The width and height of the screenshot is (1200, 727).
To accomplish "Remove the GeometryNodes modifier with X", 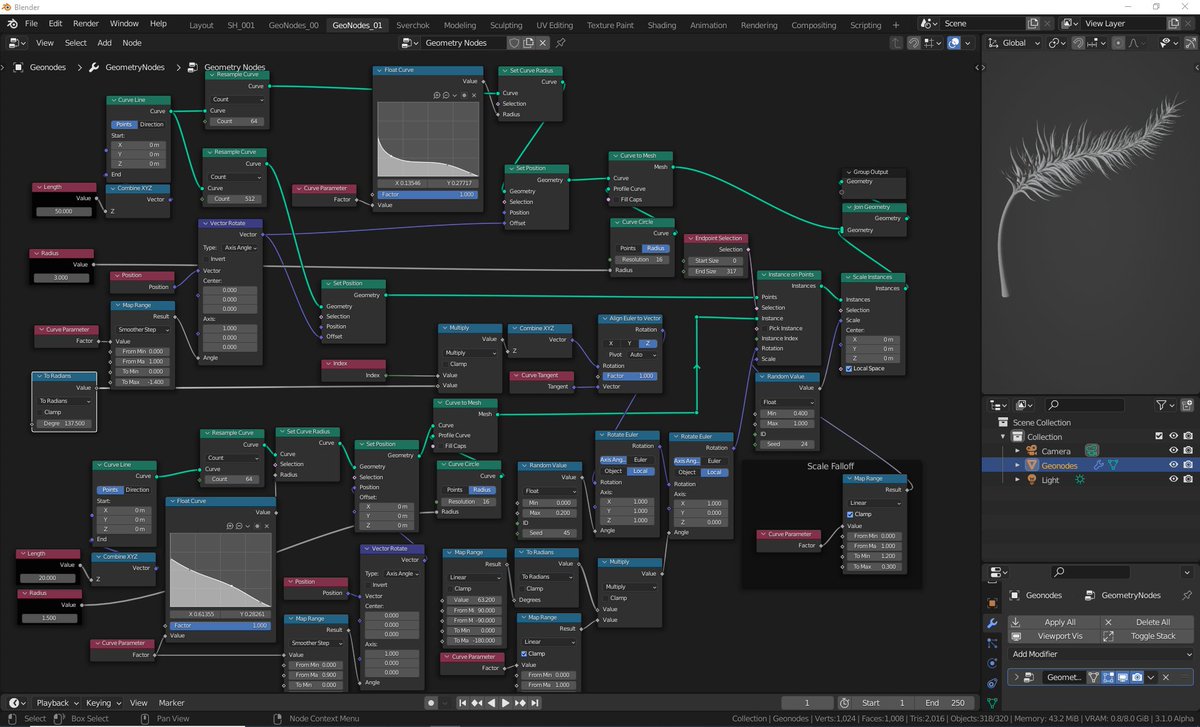I will [x=1165, y=677].
